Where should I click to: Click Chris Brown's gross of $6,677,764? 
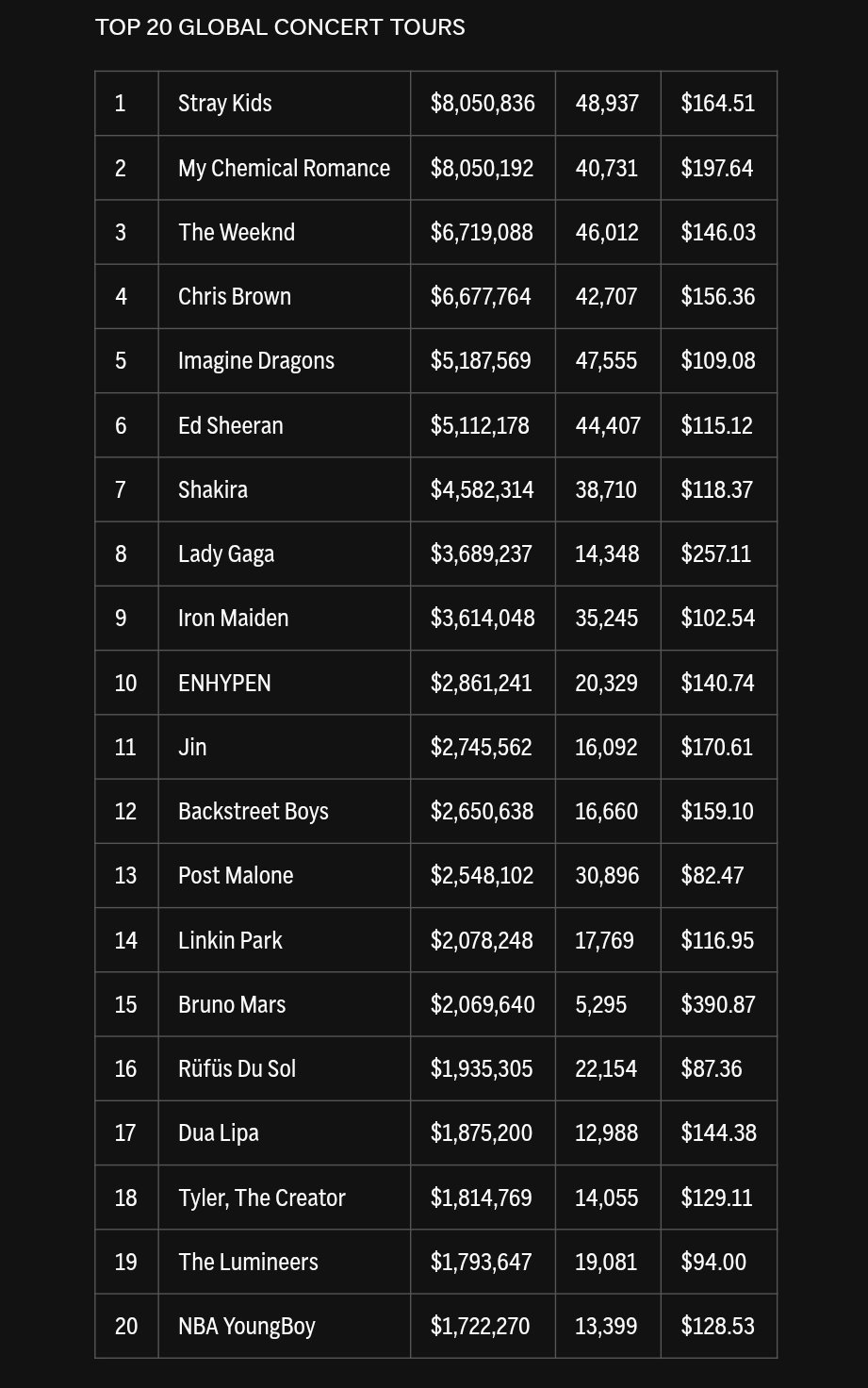click(481, 296)
